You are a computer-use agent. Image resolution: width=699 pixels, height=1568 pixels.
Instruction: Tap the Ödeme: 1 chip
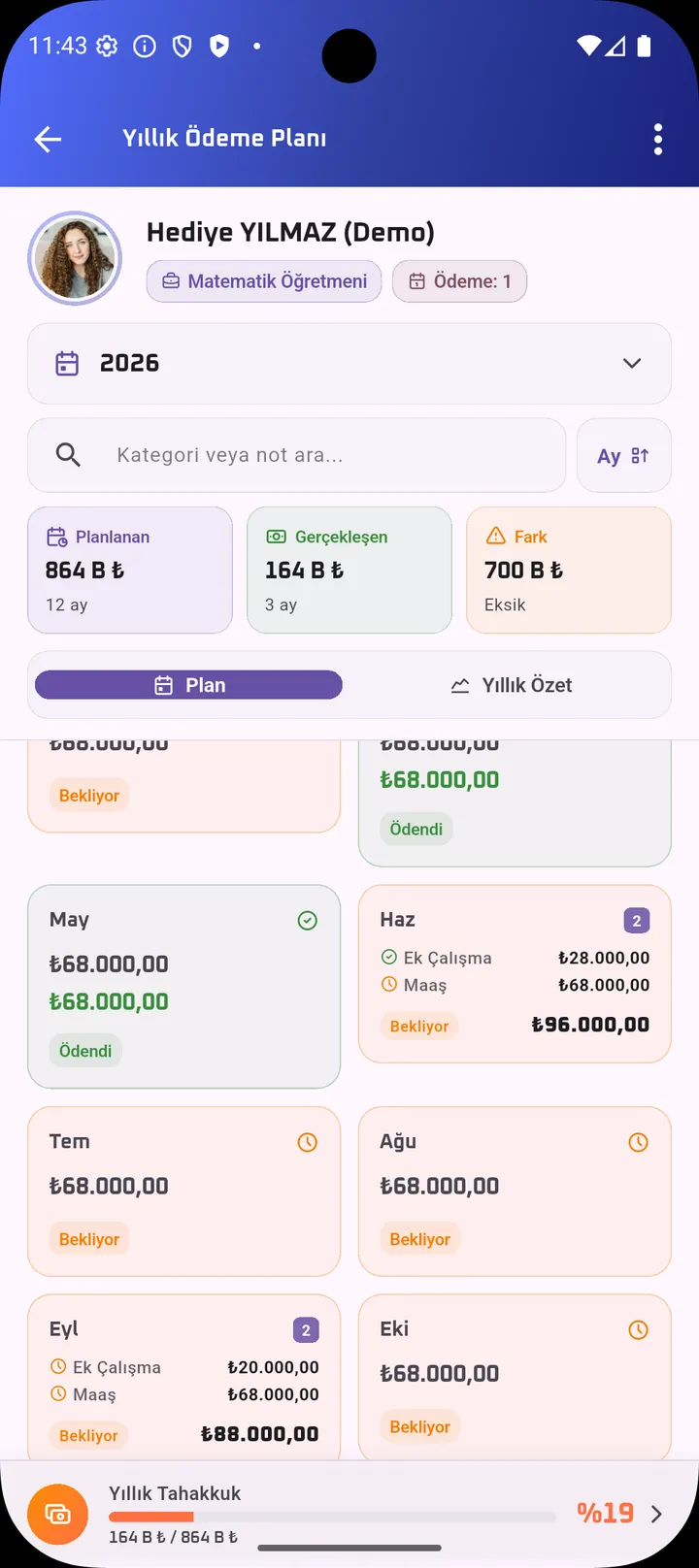click(459, 281)
